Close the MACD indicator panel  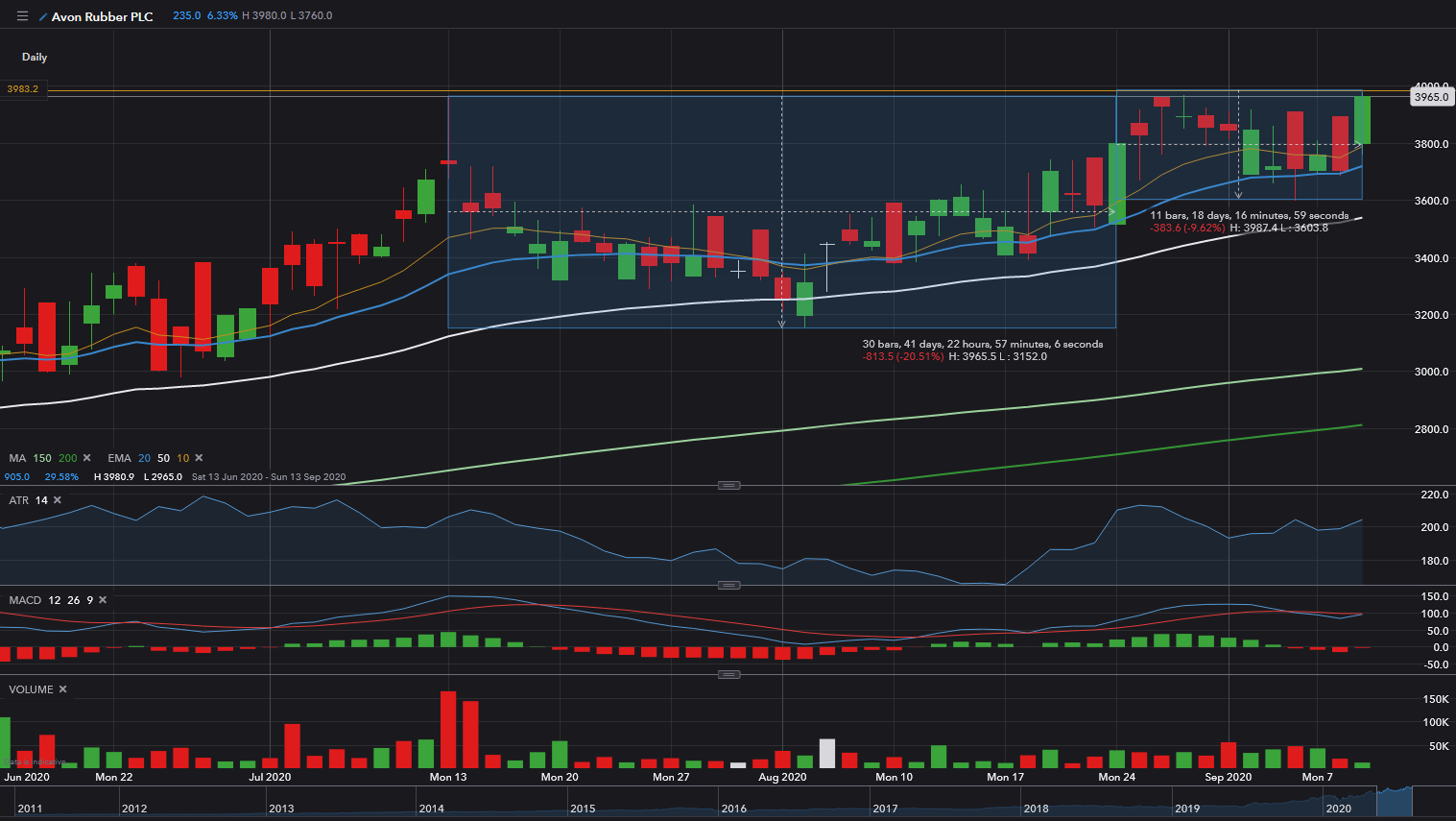[x=103, y=600]
